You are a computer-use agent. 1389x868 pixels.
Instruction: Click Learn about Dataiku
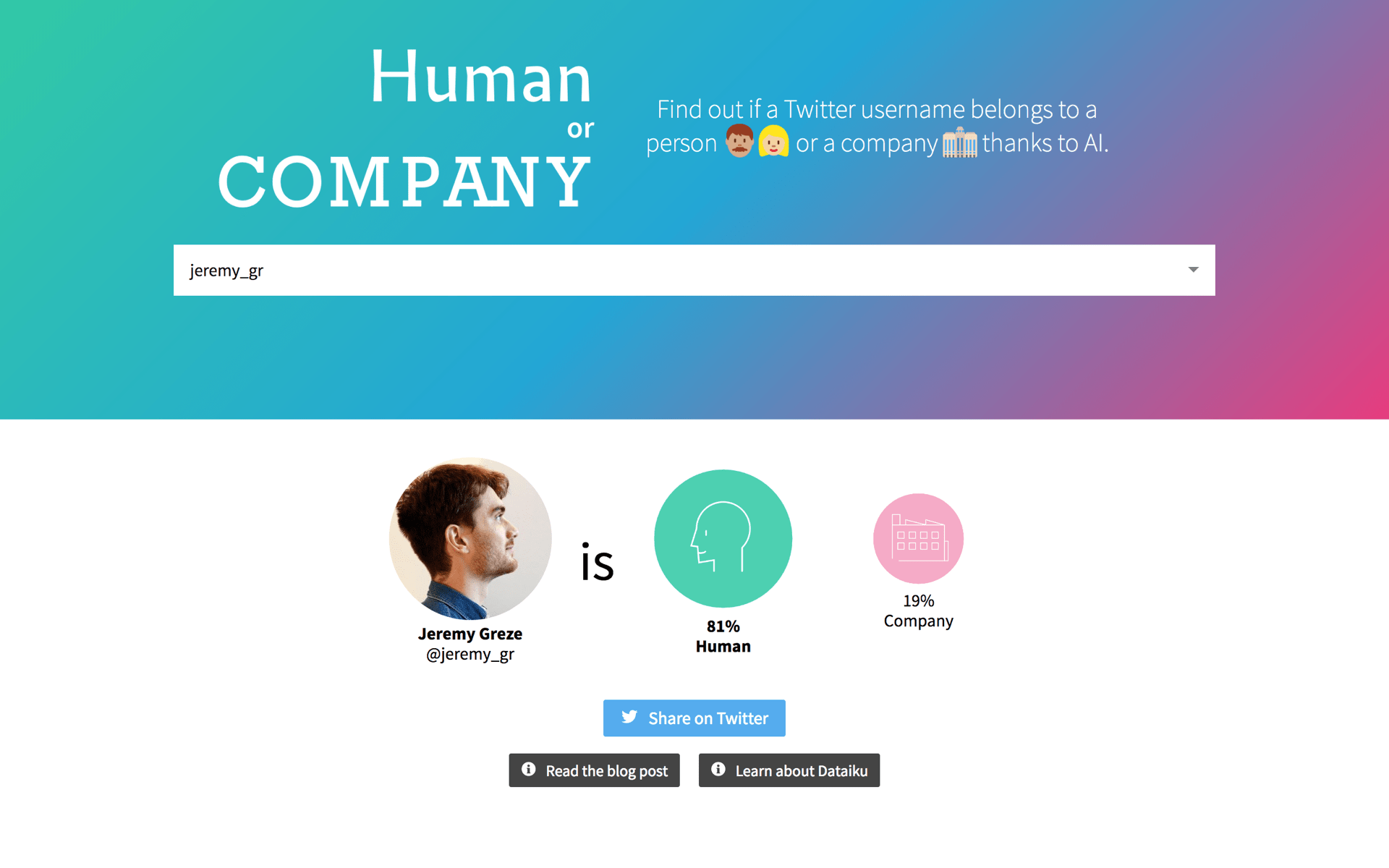[789, 770]
